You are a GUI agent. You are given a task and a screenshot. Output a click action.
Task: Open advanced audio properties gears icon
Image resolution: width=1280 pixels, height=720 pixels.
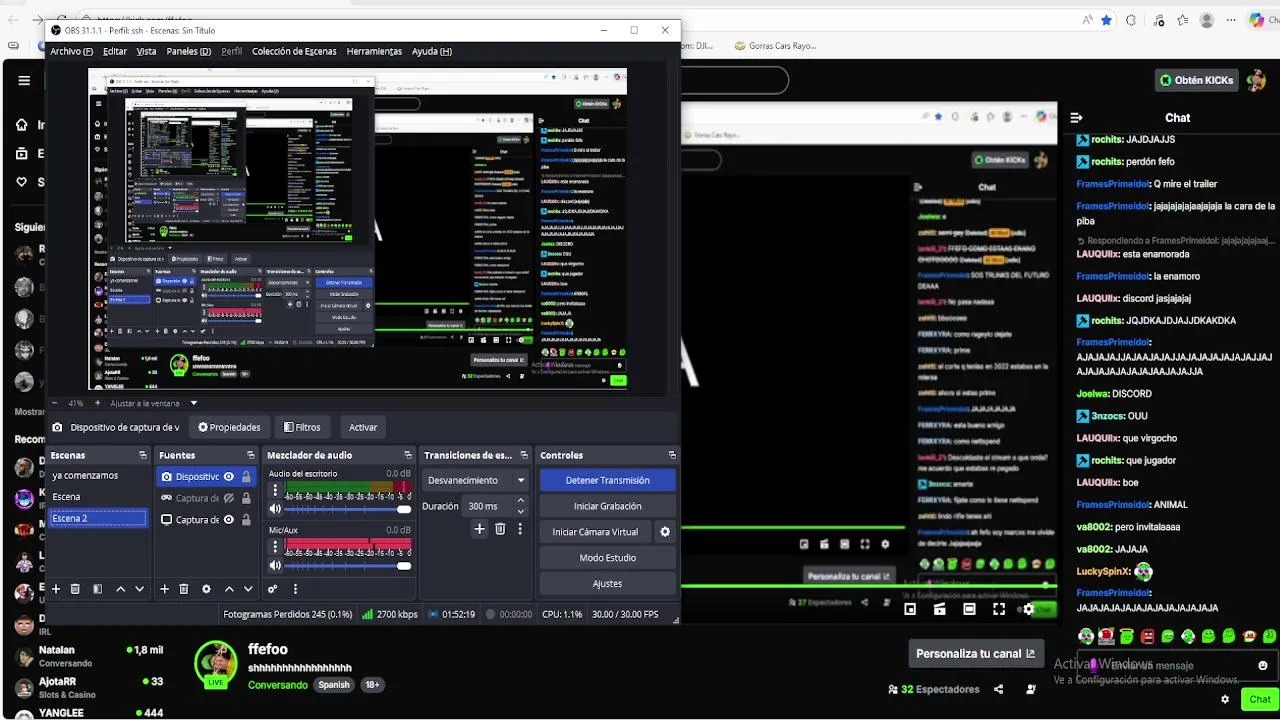click(x=273, y=589)
